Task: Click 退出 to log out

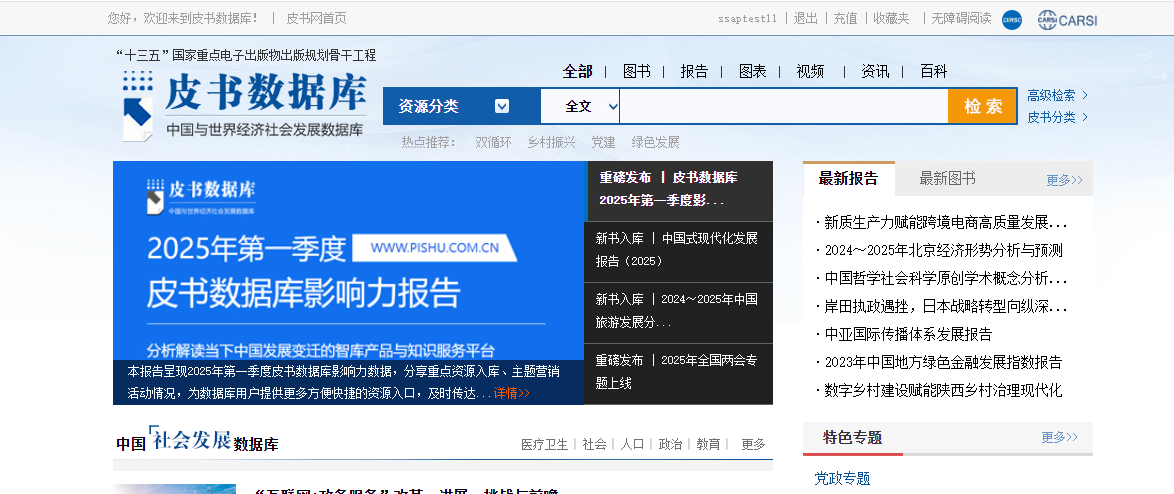Action: (806, 19)
